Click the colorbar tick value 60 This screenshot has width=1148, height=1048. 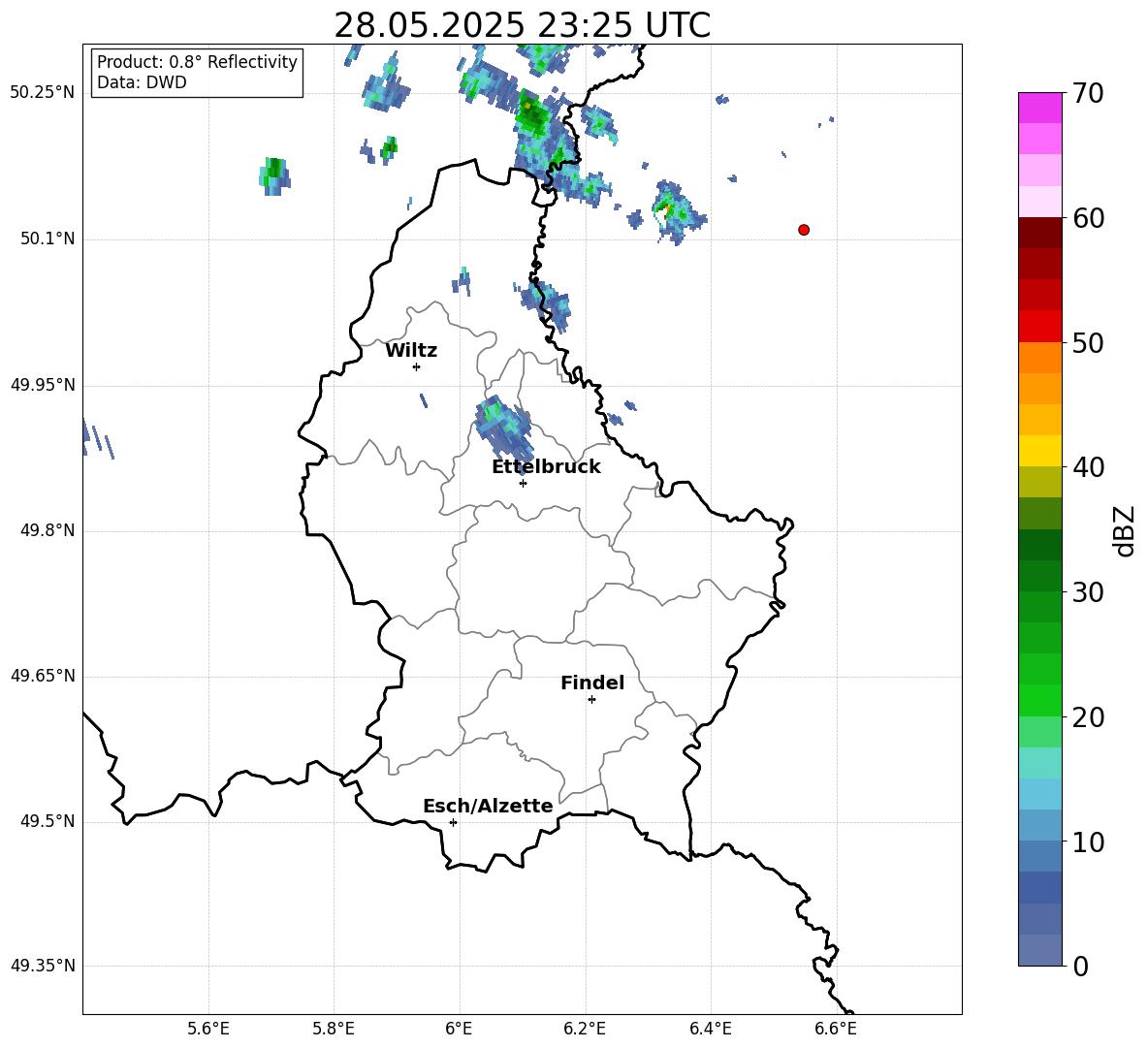pyautogui.click(x=1088, y=218)
